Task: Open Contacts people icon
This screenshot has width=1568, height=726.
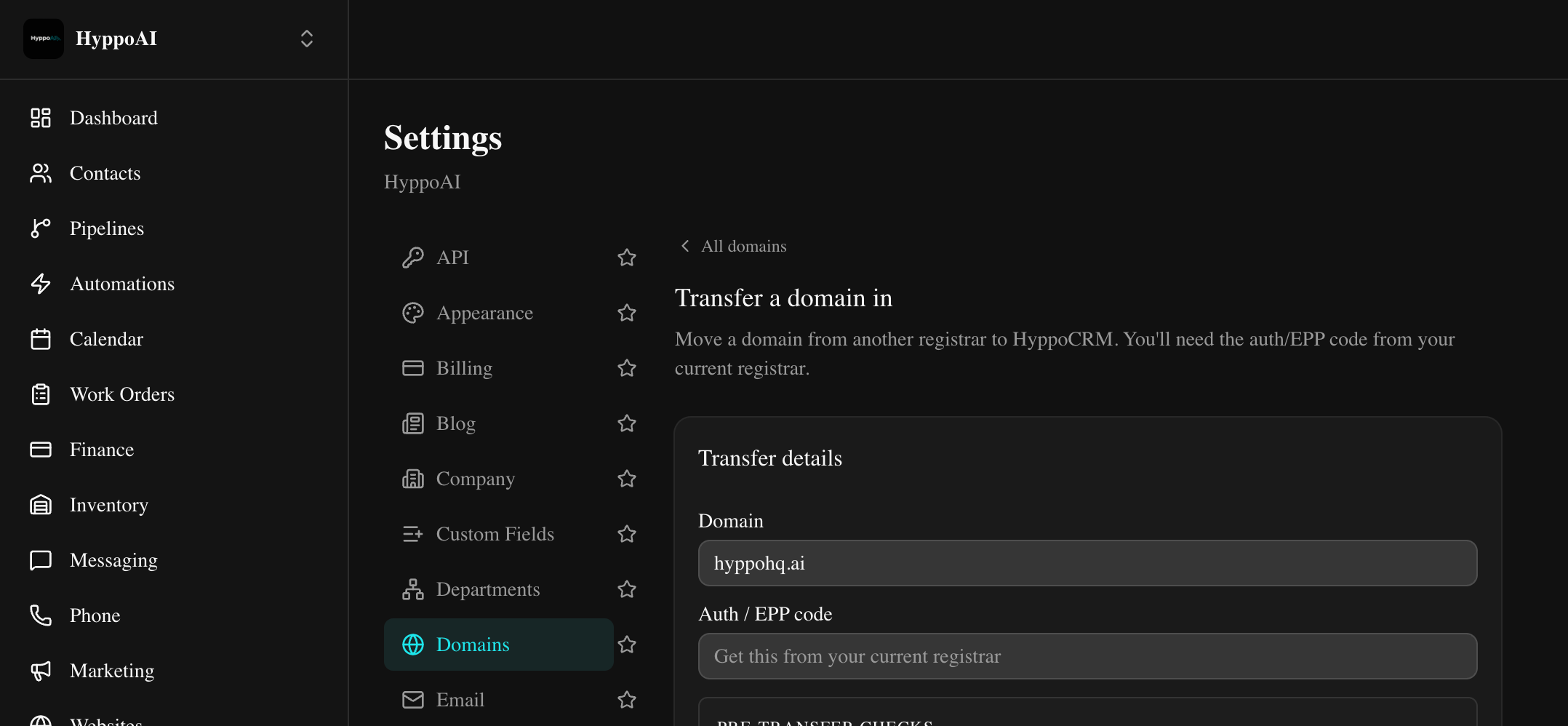Action: (41, 173)
